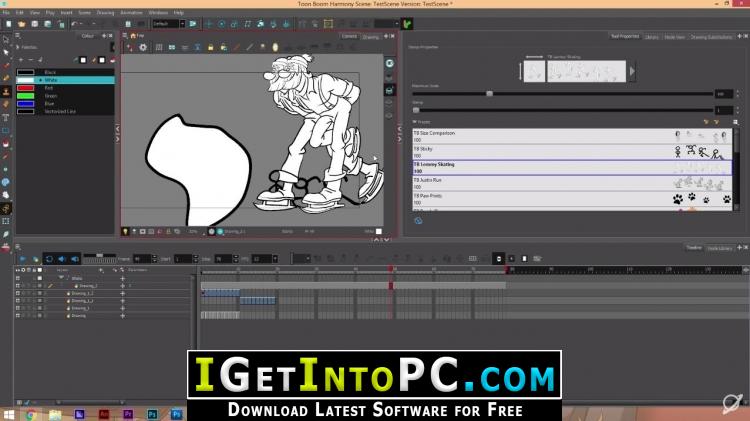Open Chrome from the taskbar
Viewport: 750px width, 421px height.
click(31, 414)
